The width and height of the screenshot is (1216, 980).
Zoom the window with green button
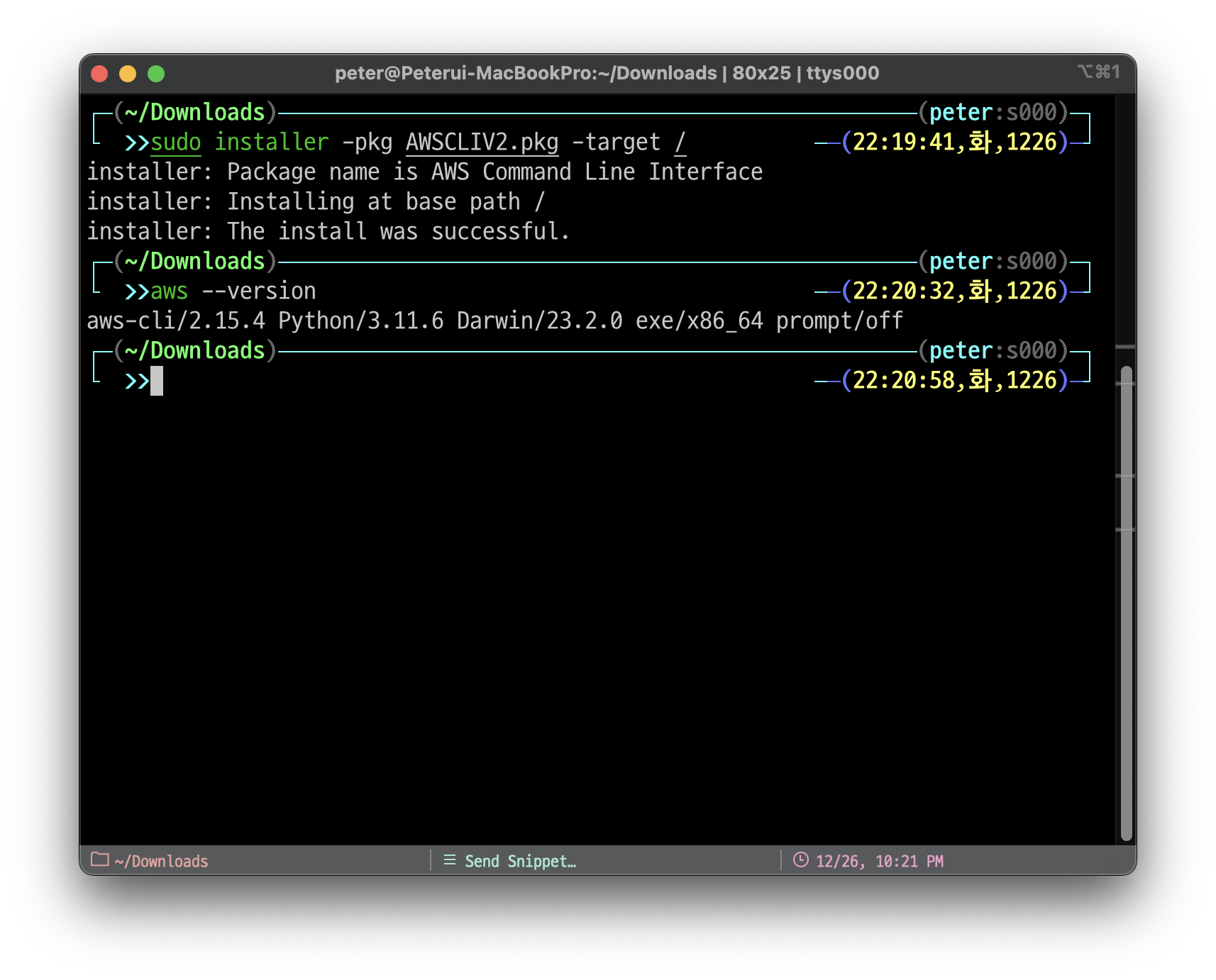[x=156, y=74]
